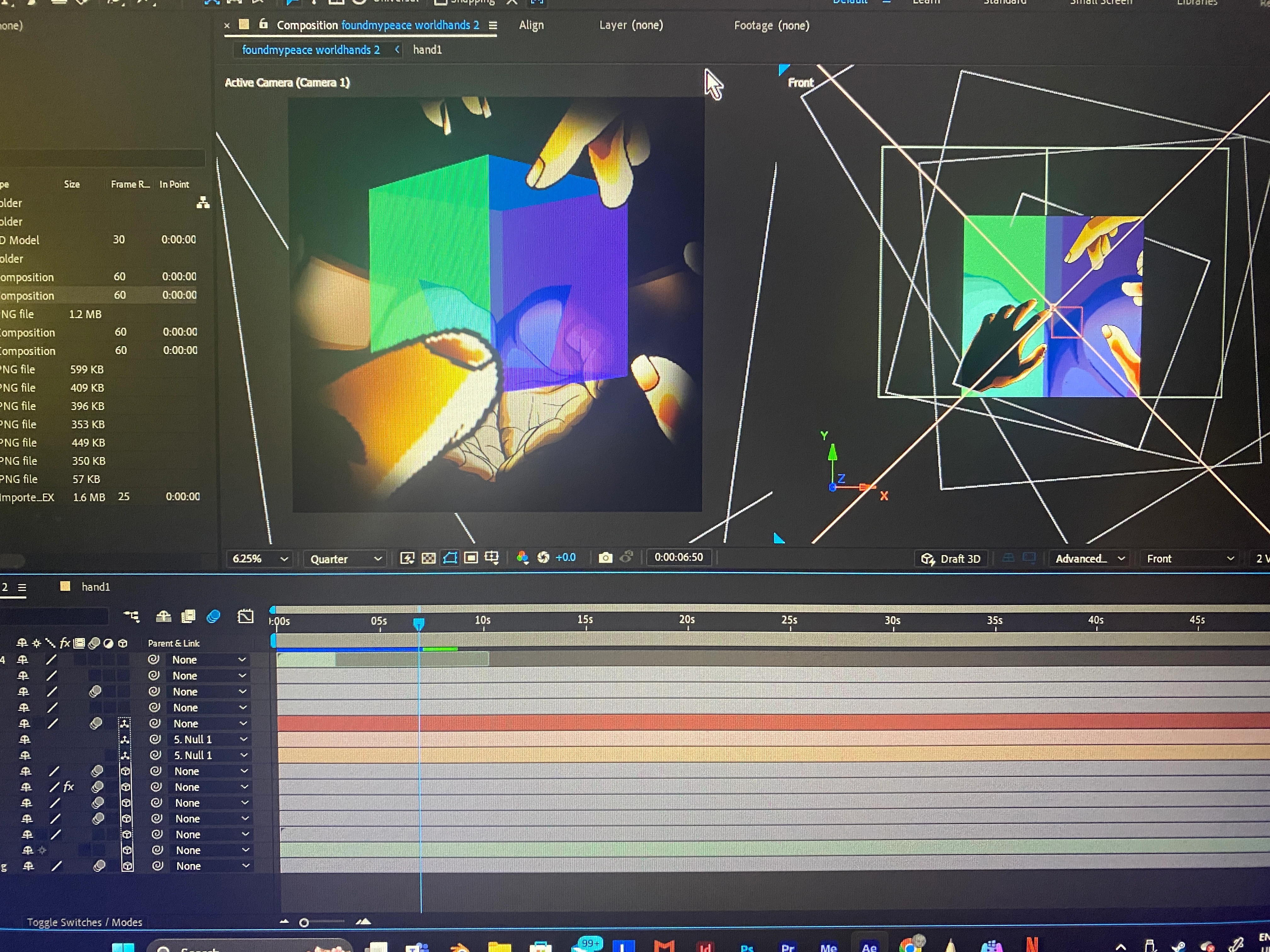Screen dimensions: 1270x952
Task: Toggle the hide shy layers icon
Action: pyautogui.click(x=163, y=617)
